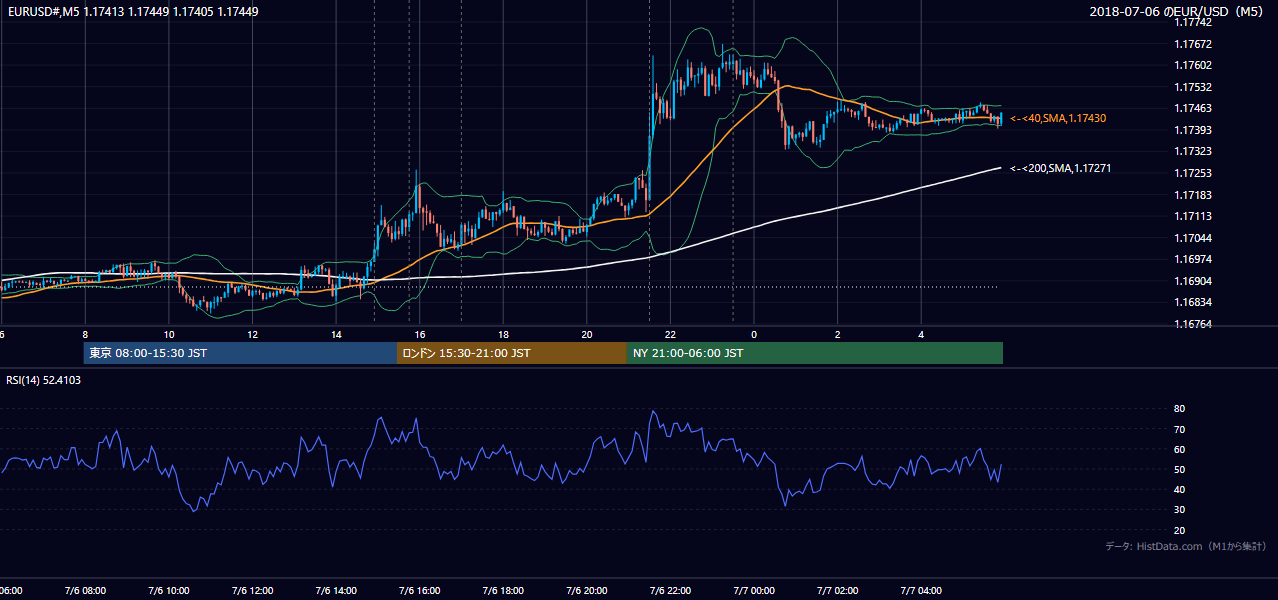Click price axis value 1.17183
The height and width of the screenshot is (600, 1278).
1193,195
